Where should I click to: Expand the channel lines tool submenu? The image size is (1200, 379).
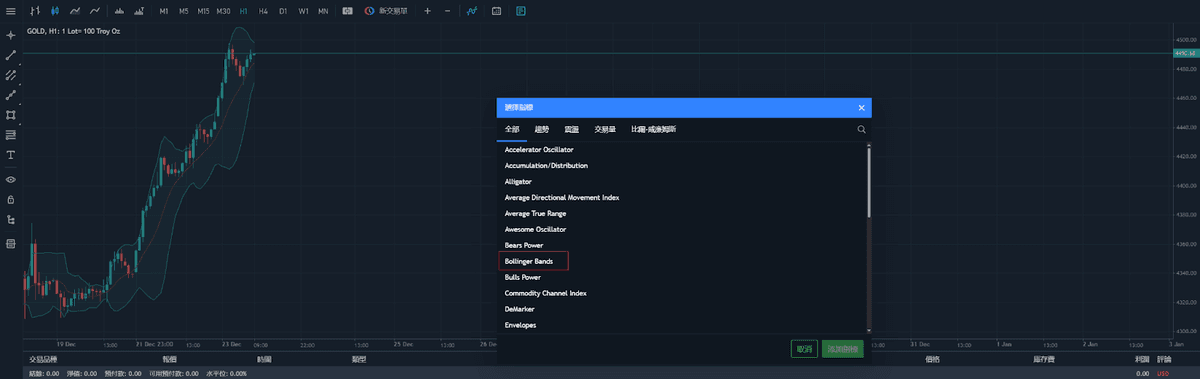pyautogui.click(x=11, y=75)
